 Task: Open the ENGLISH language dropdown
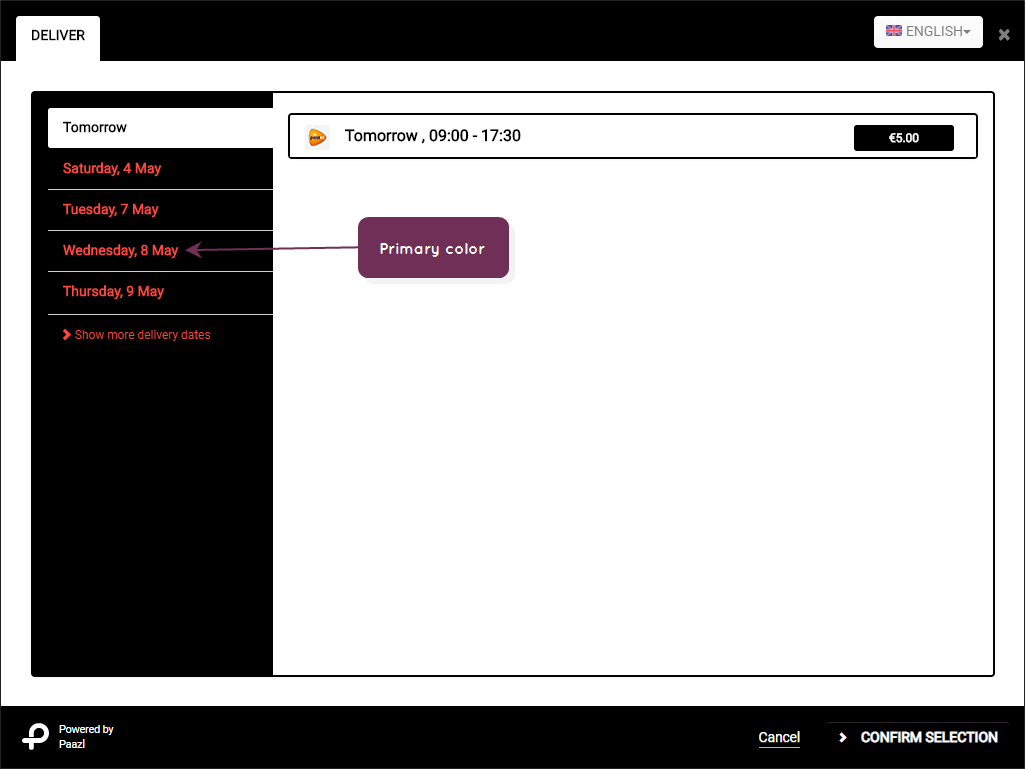click(x=928, y=31)
